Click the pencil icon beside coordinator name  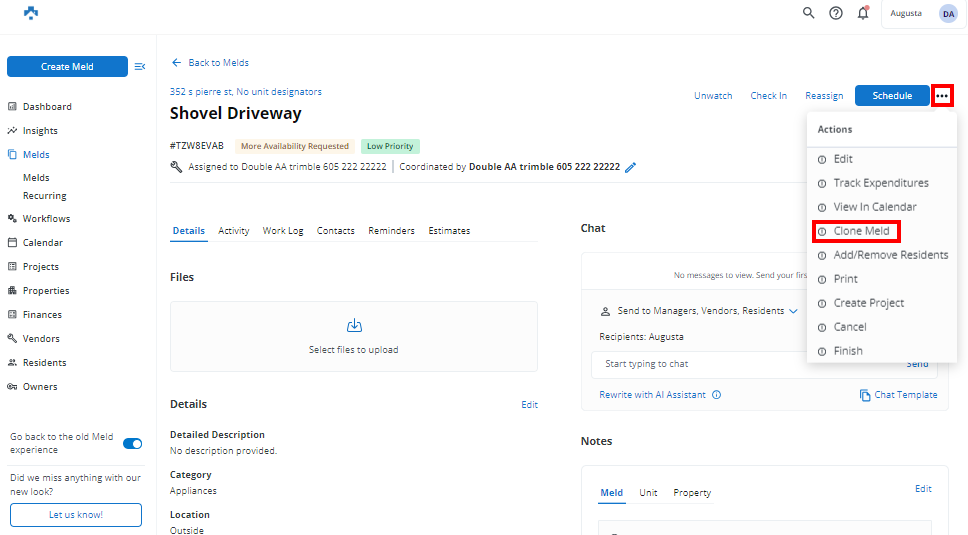coord(631,167)
